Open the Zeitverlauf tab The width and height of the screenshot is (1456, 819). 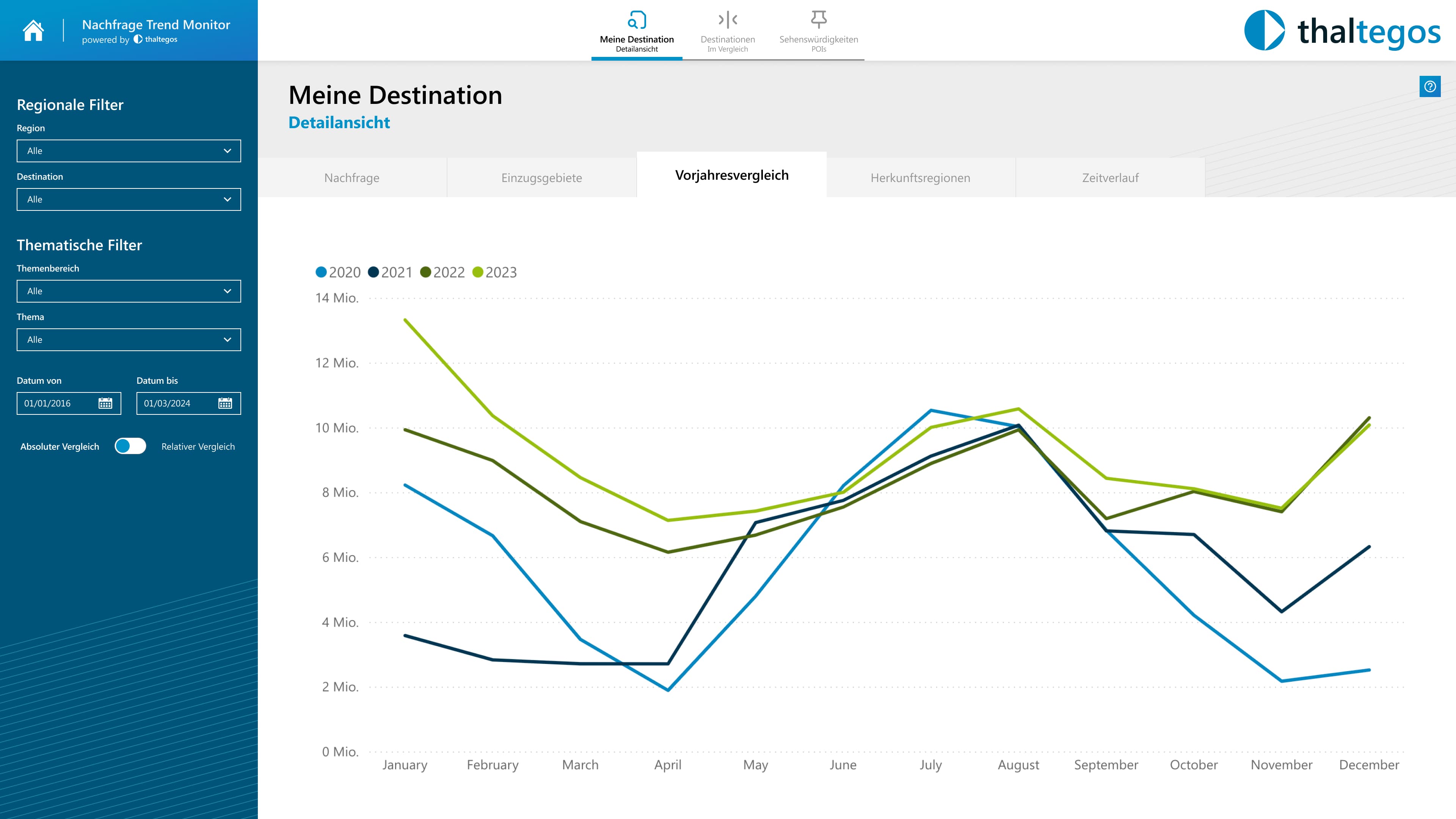click(1110, 177)
